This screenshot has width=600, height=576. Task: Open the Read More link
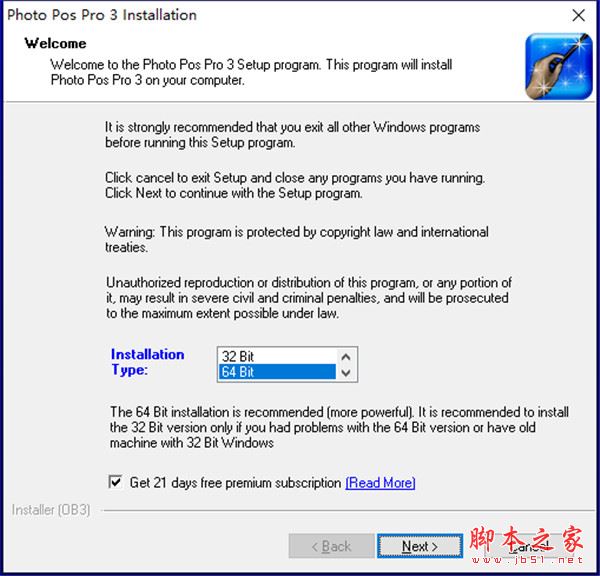[x=380, y=483]
